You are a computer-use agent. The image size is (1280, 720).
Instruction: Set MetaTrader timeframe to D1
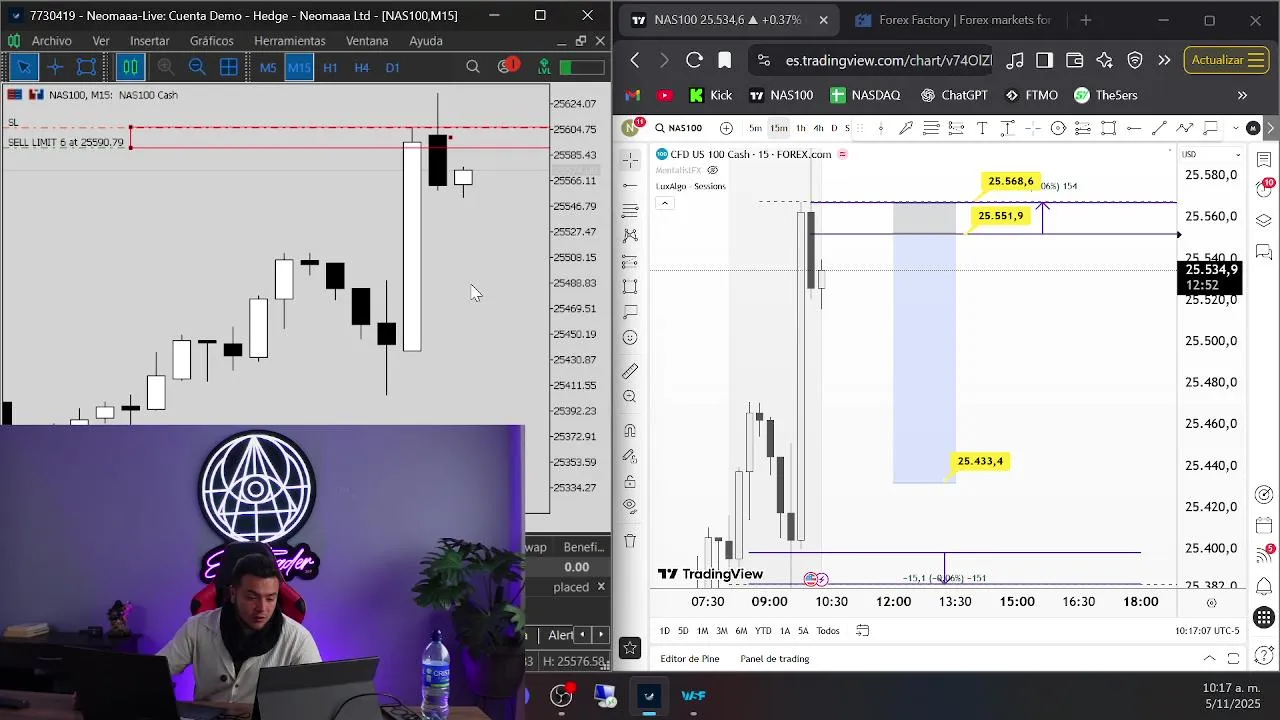(x=392, y=67)
